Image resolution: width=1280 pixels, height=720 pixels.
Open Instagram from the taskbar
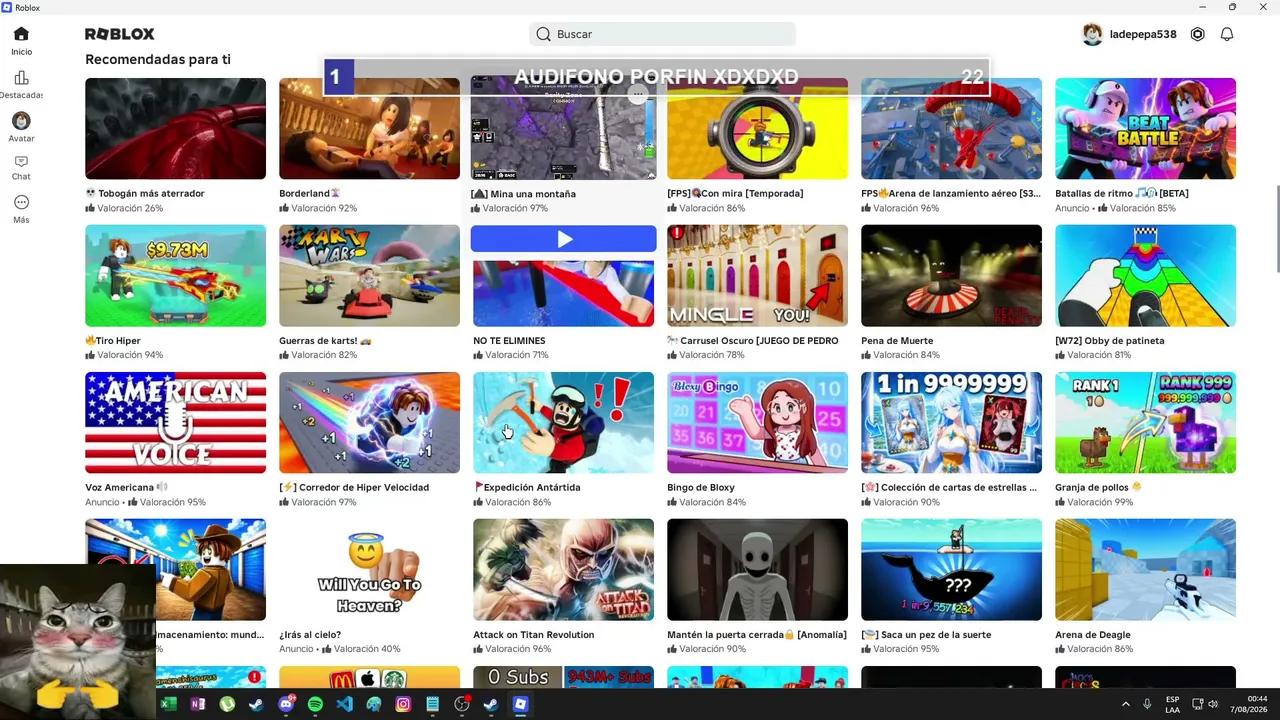coord(403,704)
